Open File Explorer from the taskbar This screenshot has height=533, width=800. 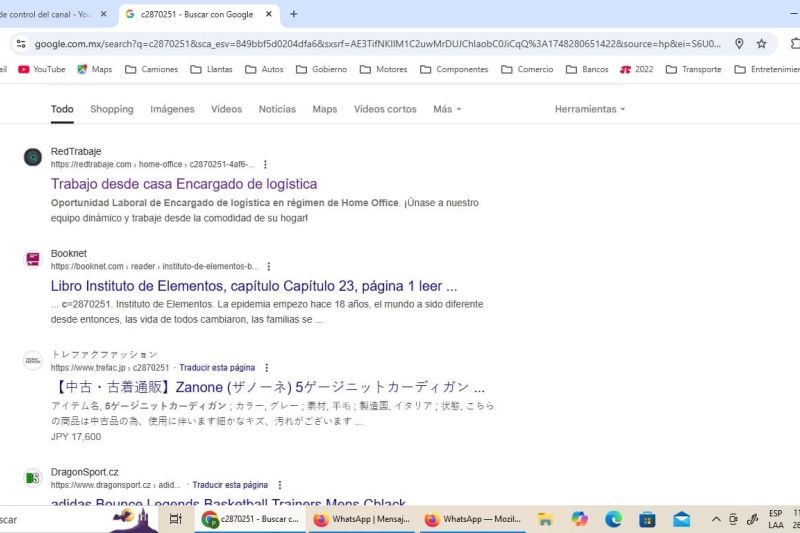(545, 519)
